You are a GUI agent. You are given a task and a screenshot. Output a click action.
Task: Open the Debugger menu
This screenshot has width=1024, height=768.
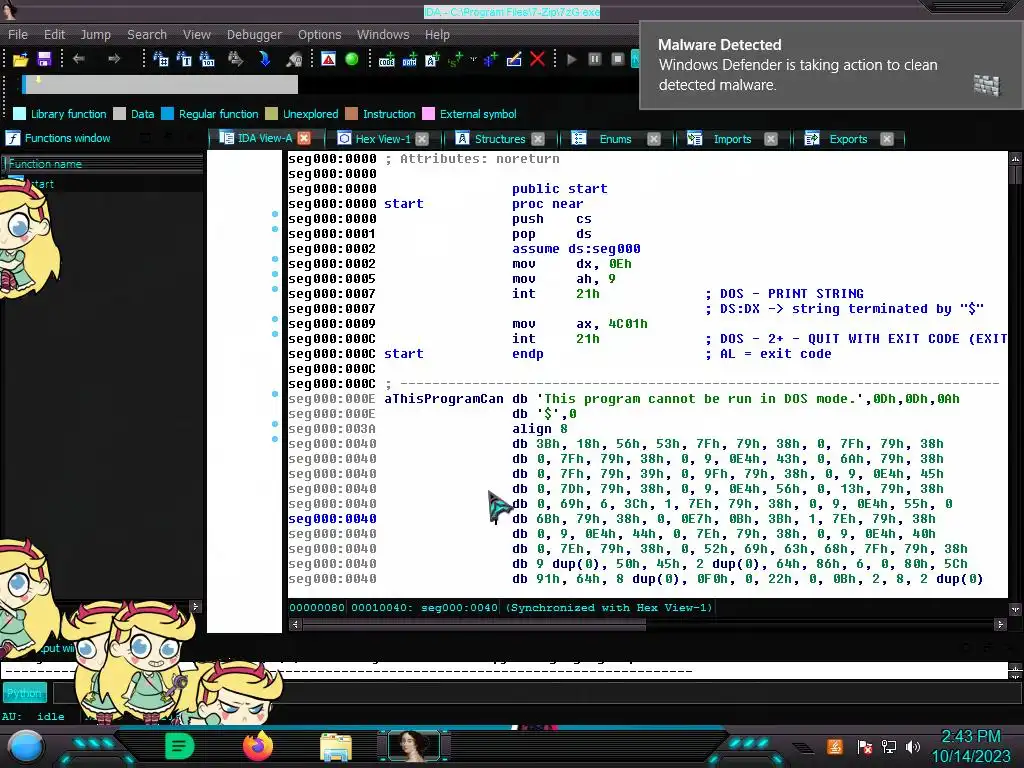click(x=254, y=35)
